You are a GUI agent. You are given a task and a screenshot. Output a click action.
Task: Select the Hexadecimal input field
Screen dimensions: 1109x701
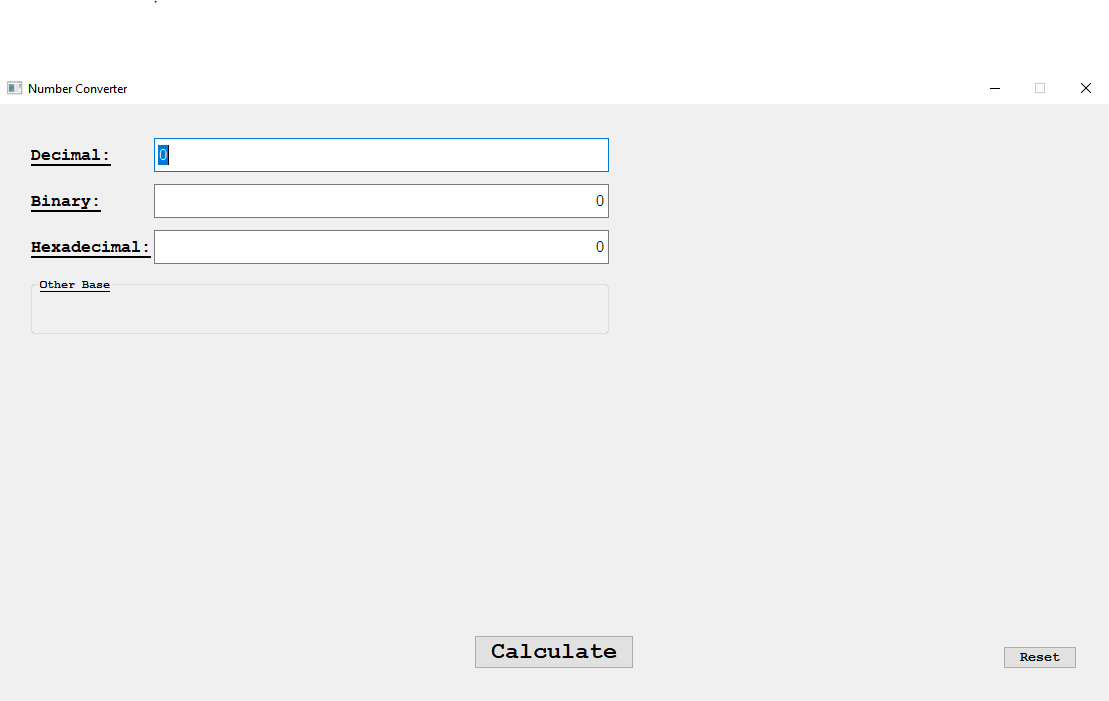coord(381,247)
